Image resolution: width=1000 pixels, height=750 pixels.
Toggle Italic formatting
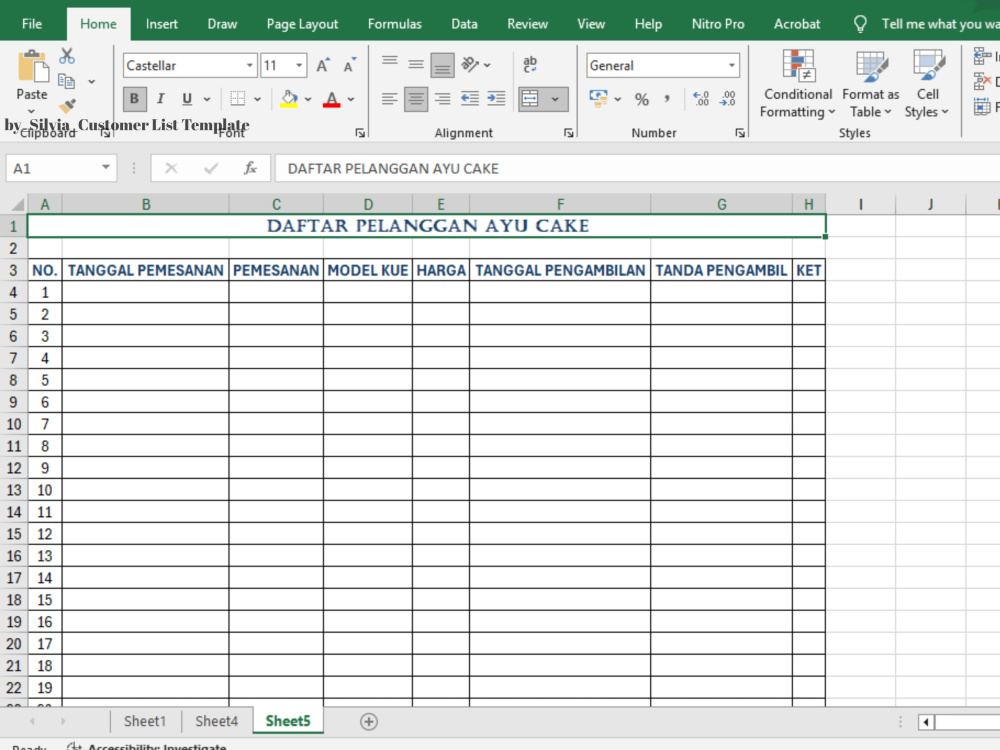click(x=161, y=99)
